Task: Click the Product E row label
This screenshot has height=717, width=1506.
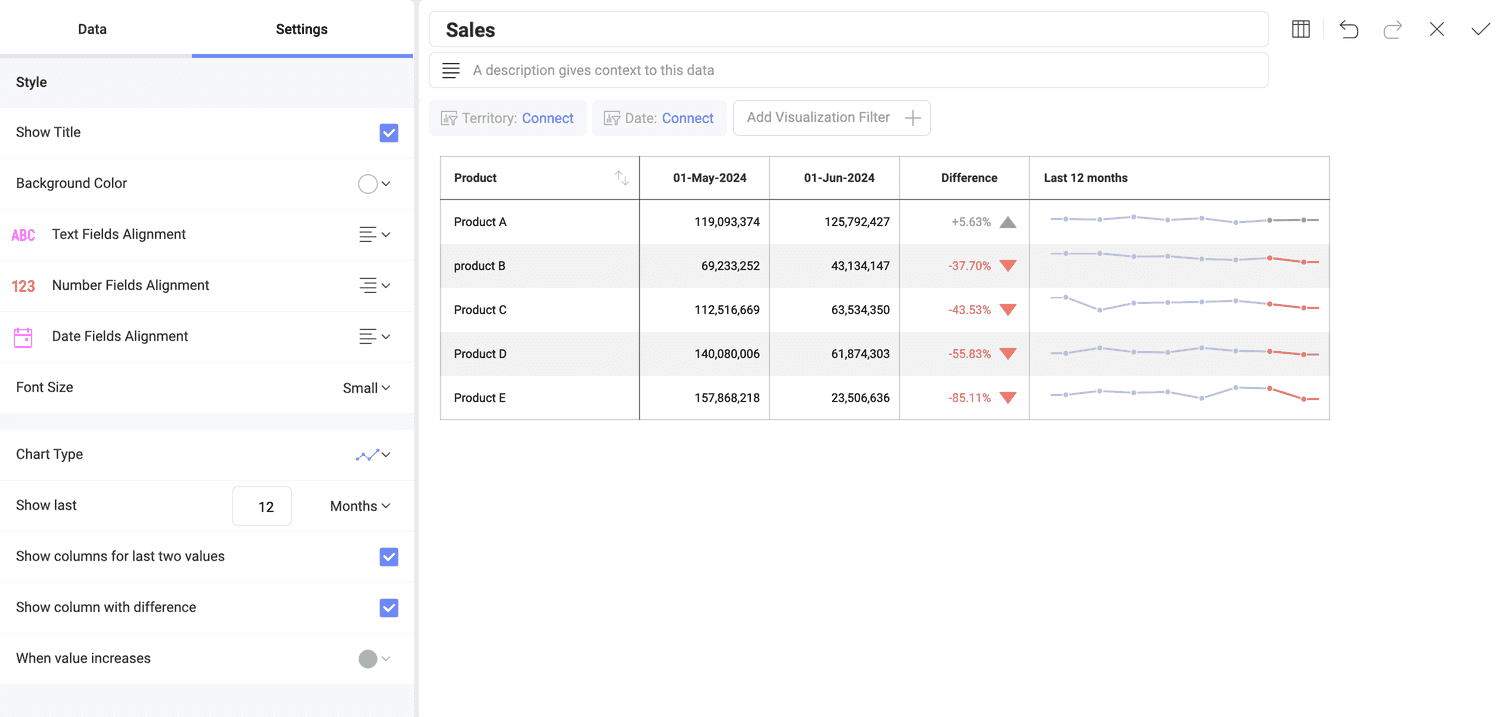Action: (x=480, y=398)
